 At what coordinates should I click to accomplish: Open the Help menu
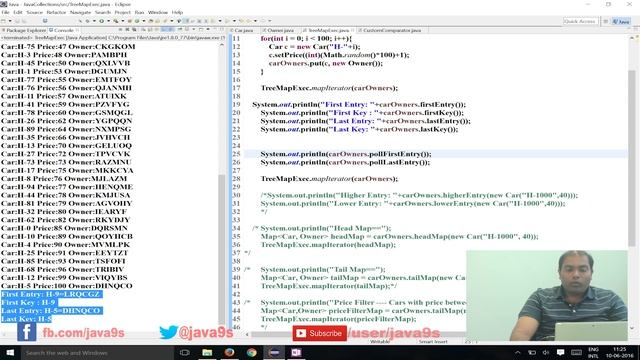point(177,12)
